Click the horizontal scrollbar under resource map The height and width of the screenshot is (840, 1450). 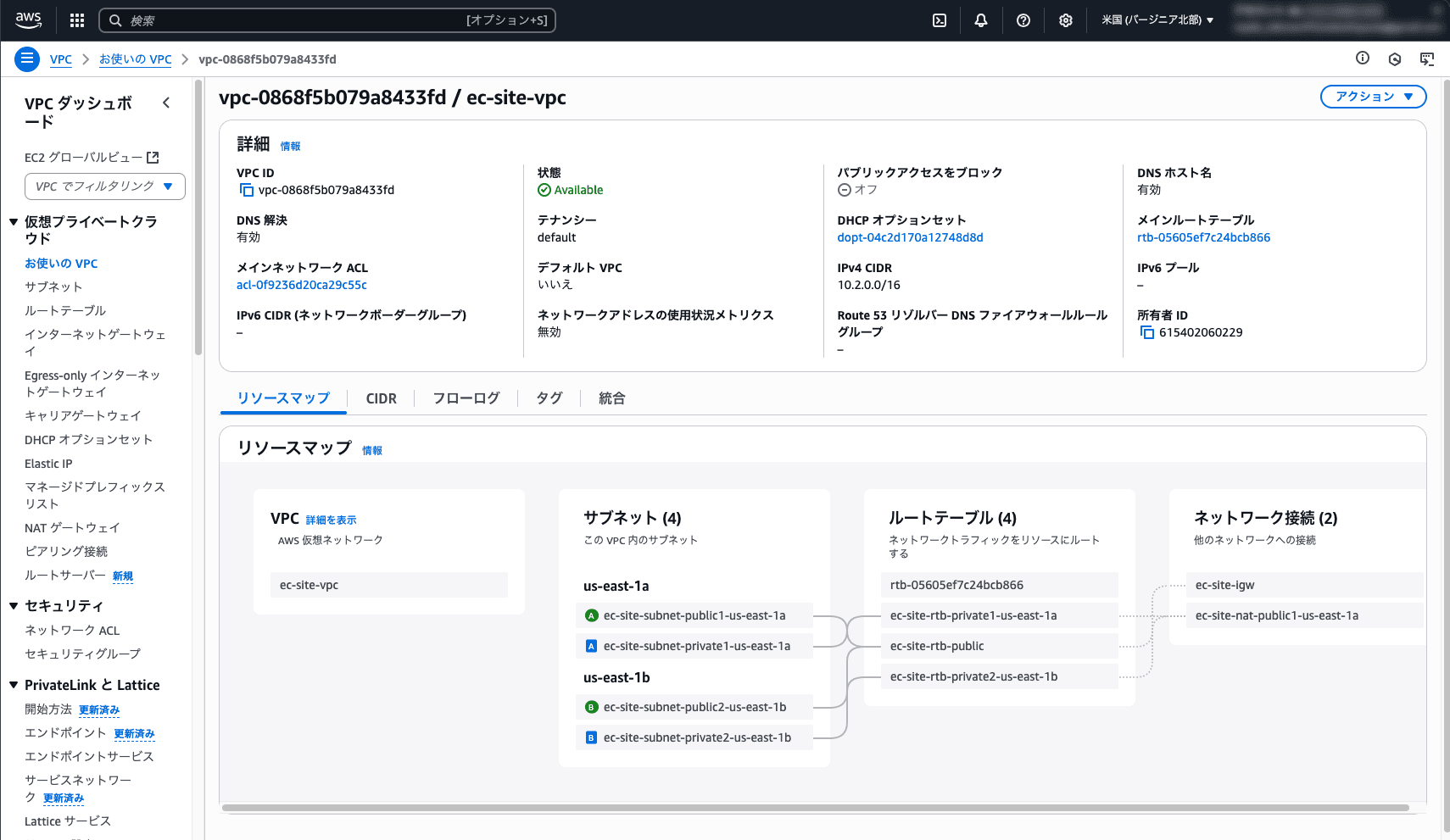click(814, 808)
